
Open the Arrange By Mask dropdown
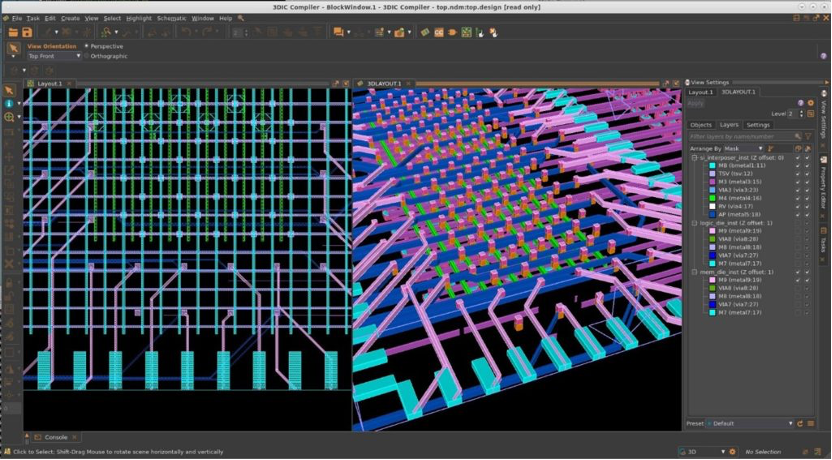tap(744, 148)
